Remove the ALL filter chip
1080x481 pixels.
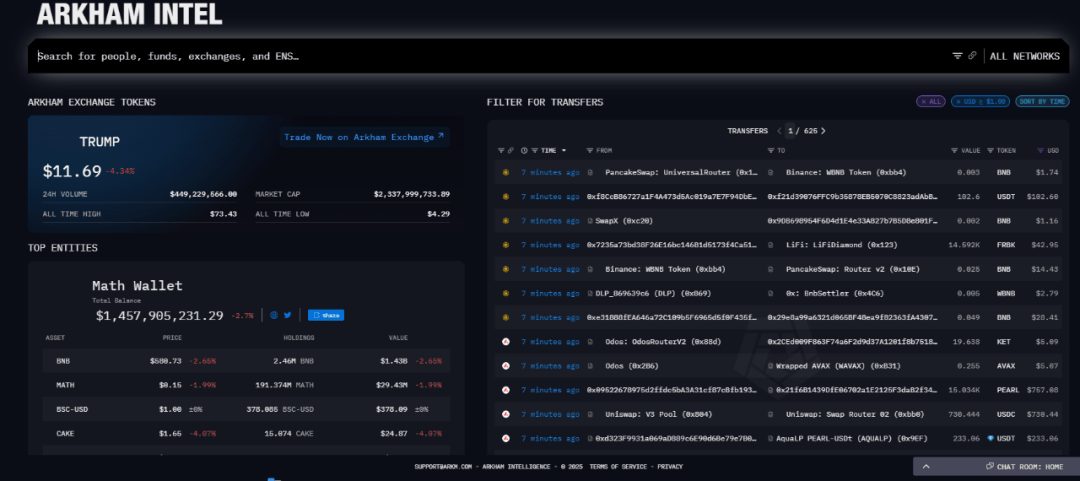(x=931, y=101)
